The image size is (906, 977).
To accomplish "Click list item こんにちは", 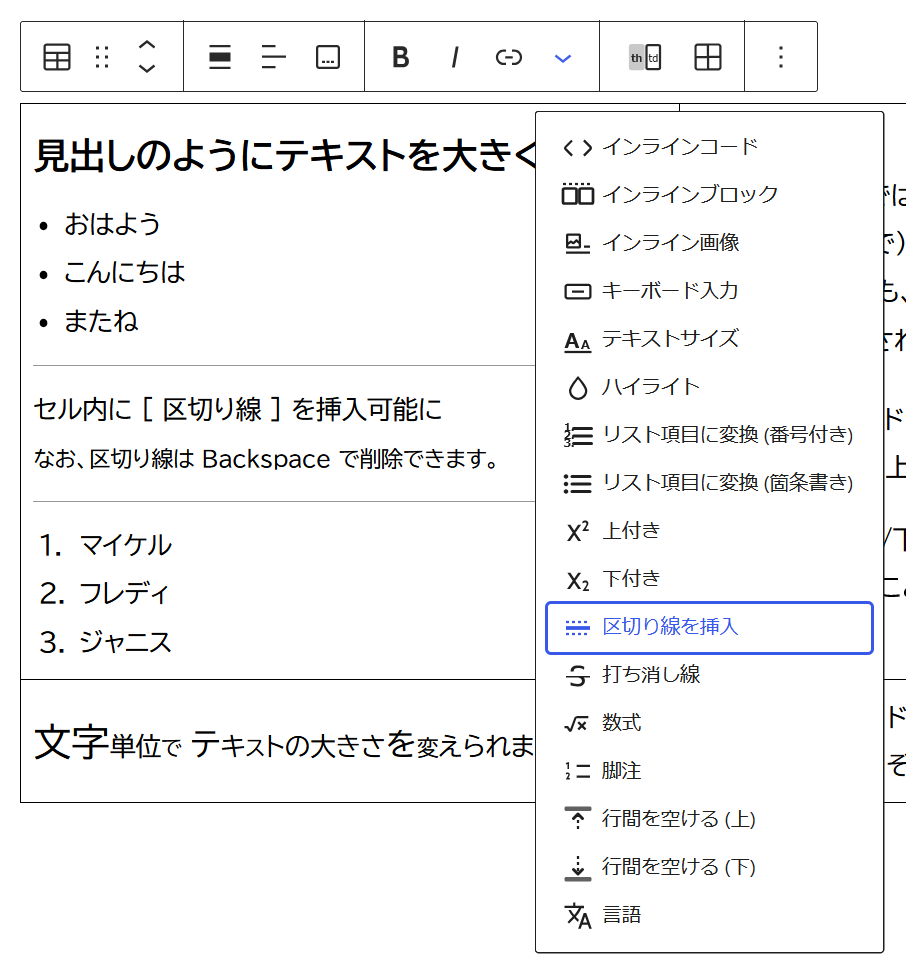I will coord(125,272).
